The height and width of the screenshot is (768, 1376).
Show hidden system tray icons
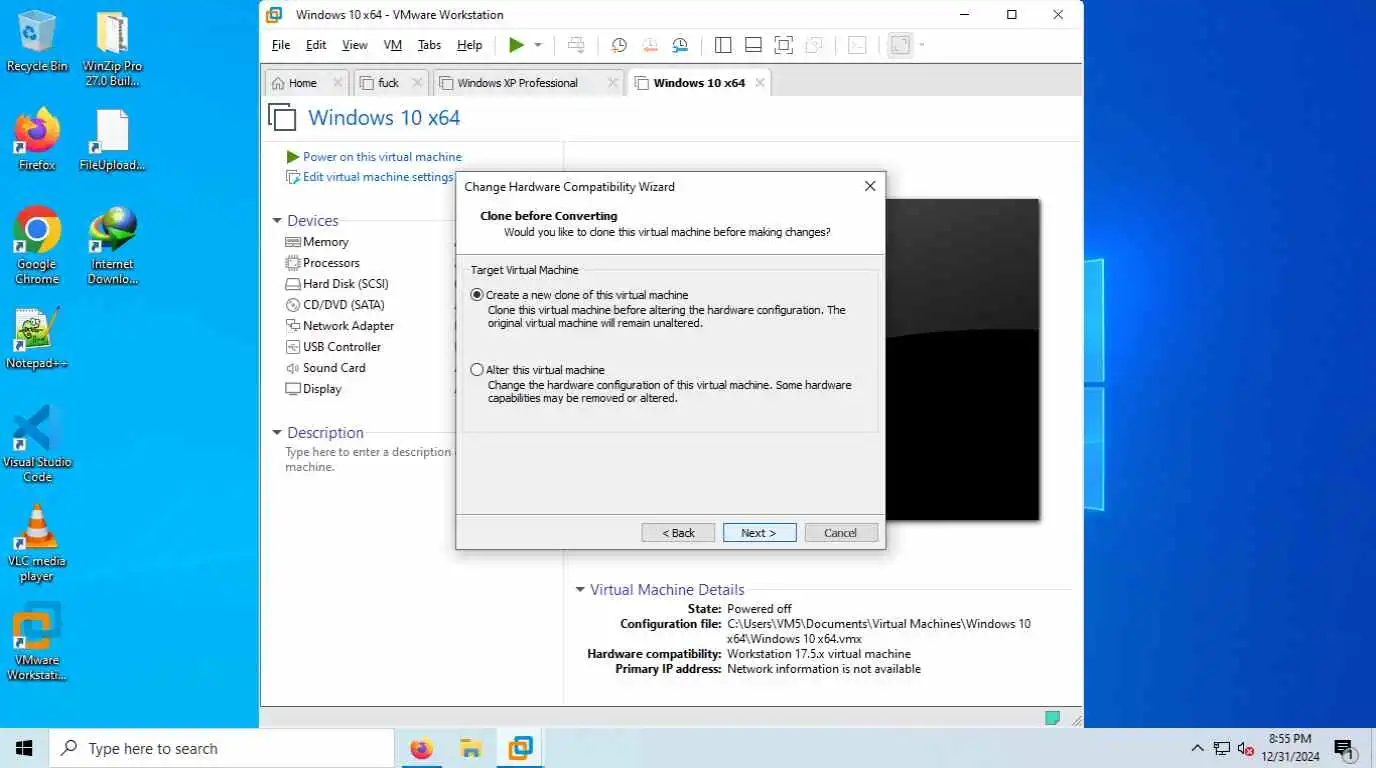point(1197,748)
